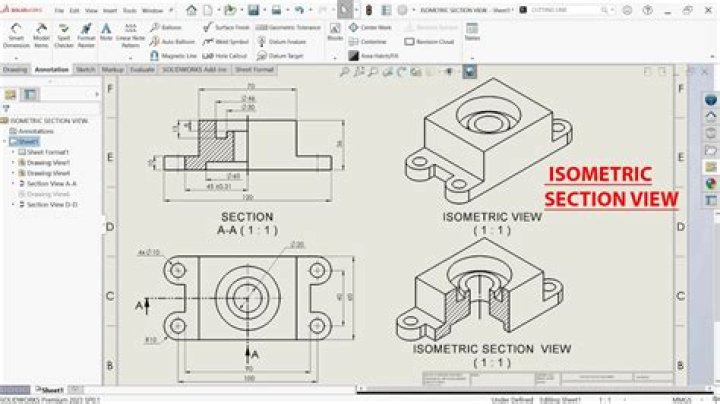
Task: Open a file with the Open icon
Action: click(230, 10)
